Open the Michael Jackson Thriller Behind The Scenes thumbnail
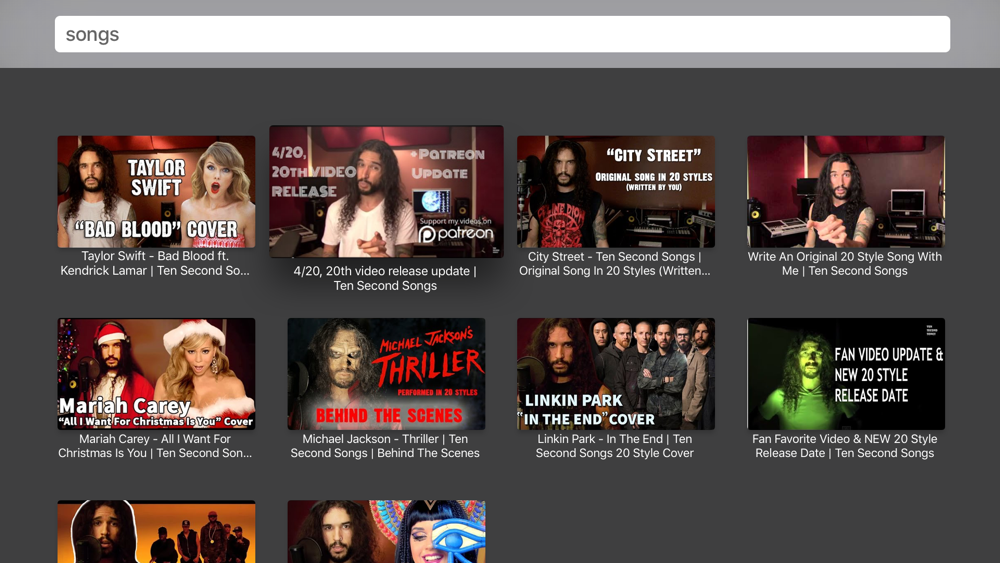Image resolution: width=1000 pixels, height=563 pixels. [x=386, y=374]
